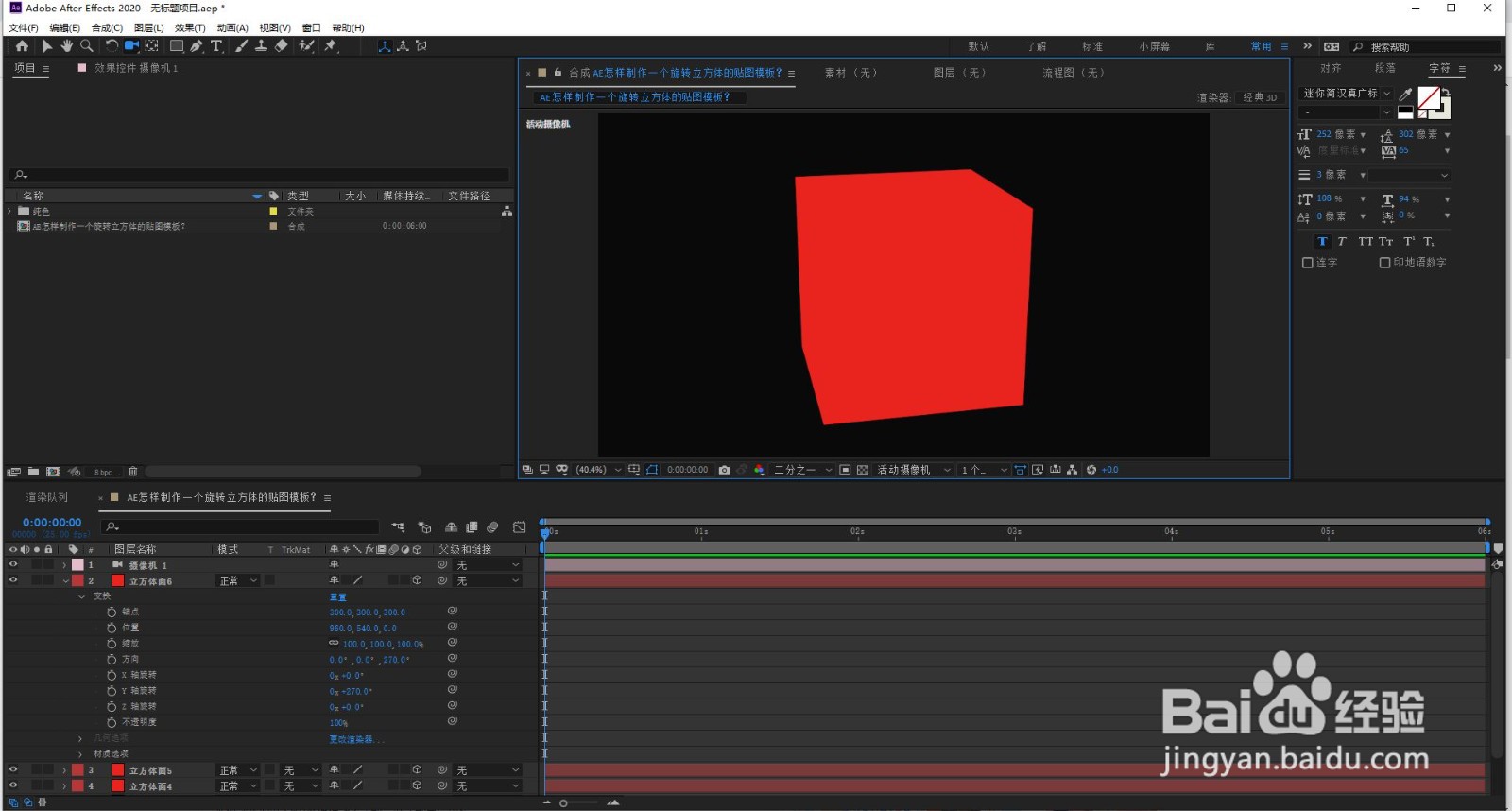Image resolution: width=1512 pixels, height=811 pixels.
Task: Go to the Home screen icon
Action: point(22,45)
